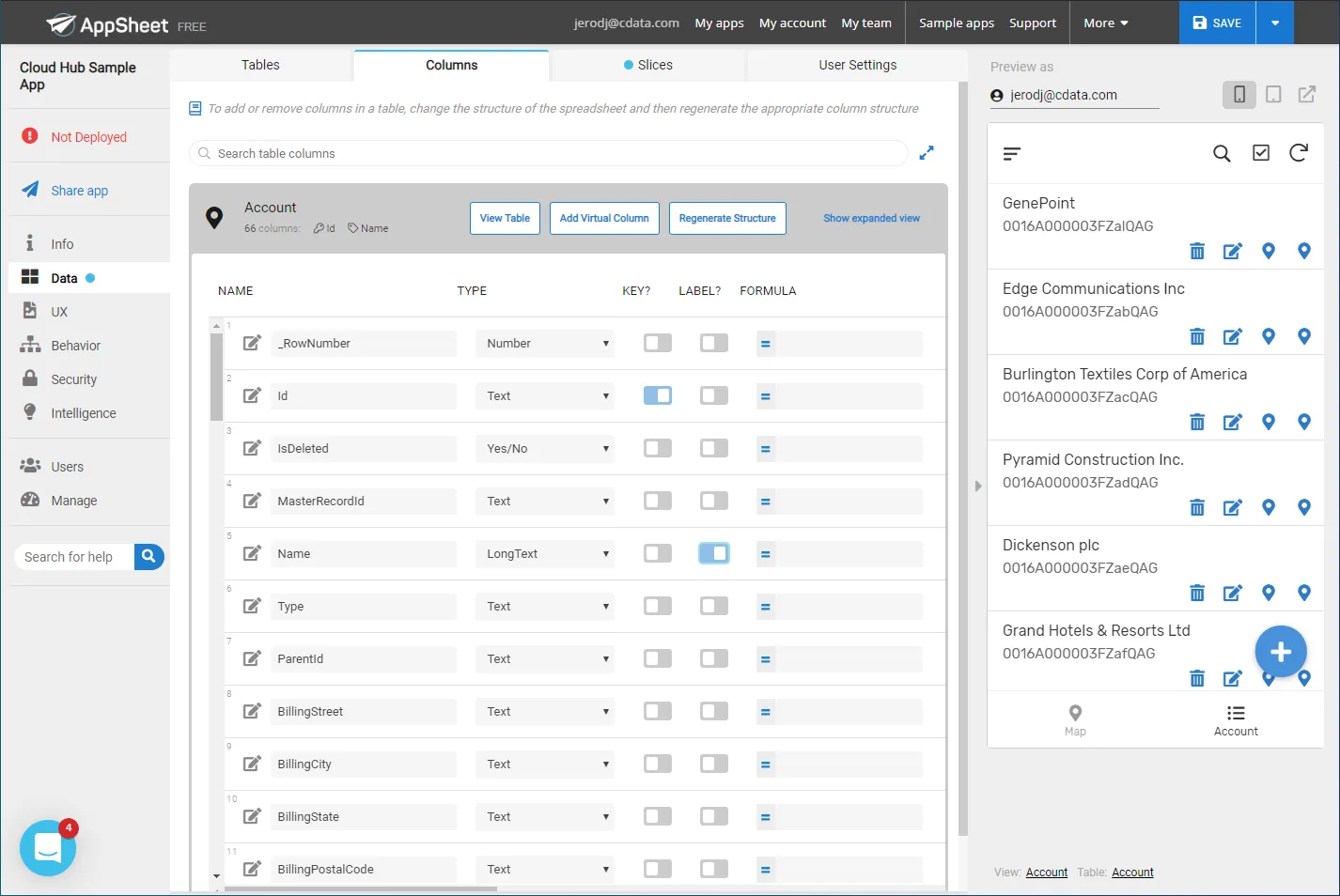
Task: Click the search magnifier in the app preview
Action: click(1221, 153)
